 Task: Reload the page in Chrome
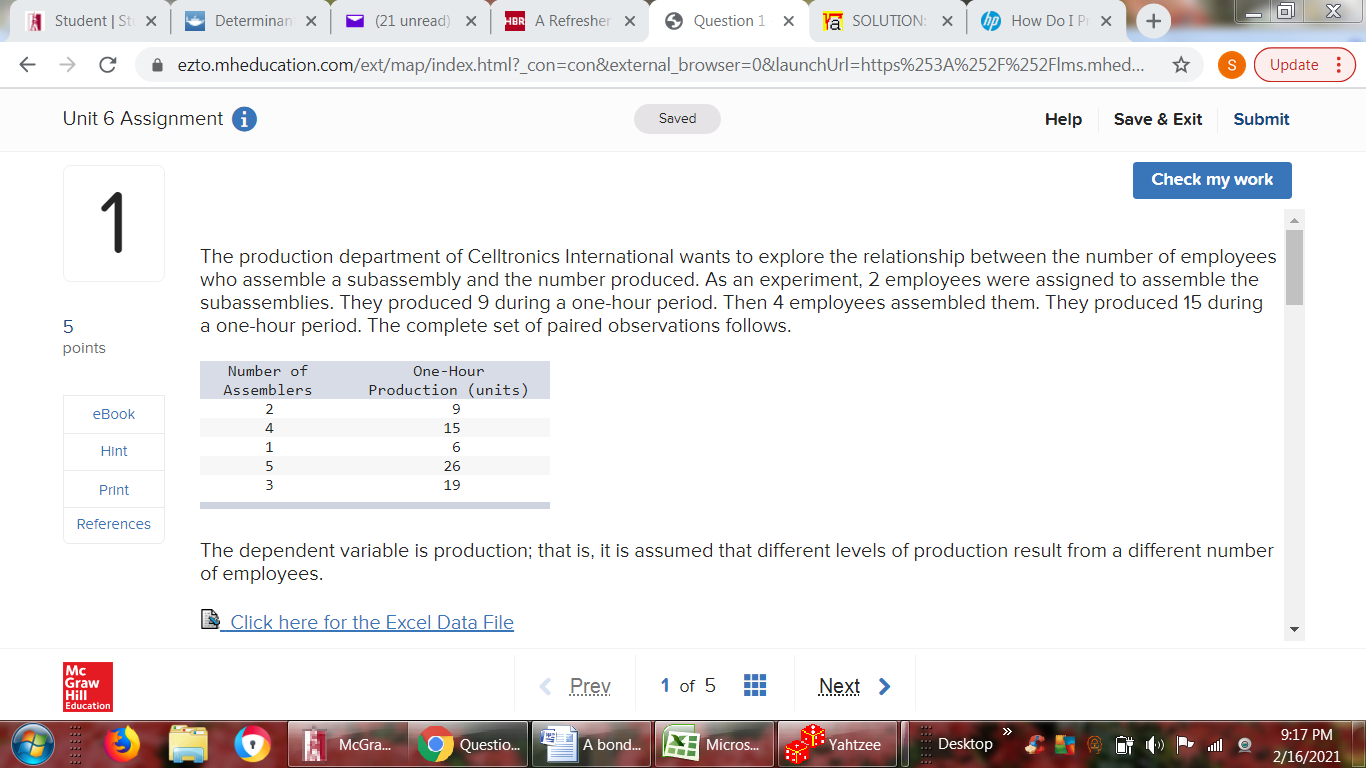(108, 64)
